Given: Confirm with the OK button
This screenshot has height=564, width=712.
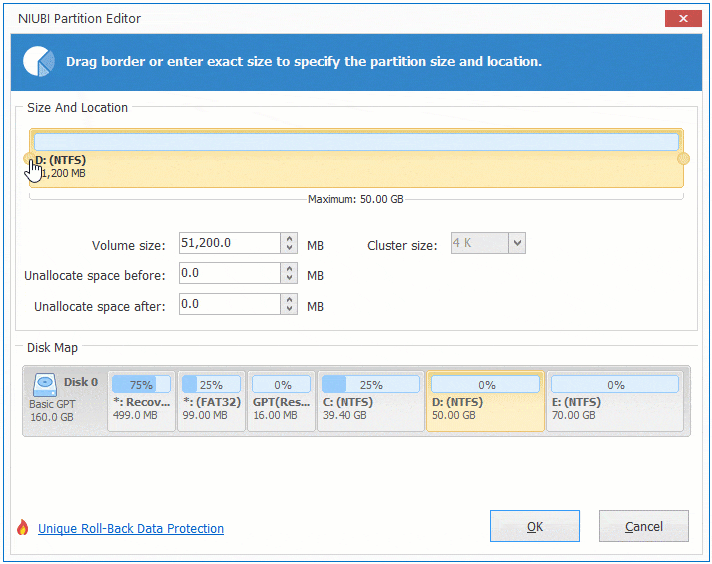Looking at the screenshot, I should 534,526.
